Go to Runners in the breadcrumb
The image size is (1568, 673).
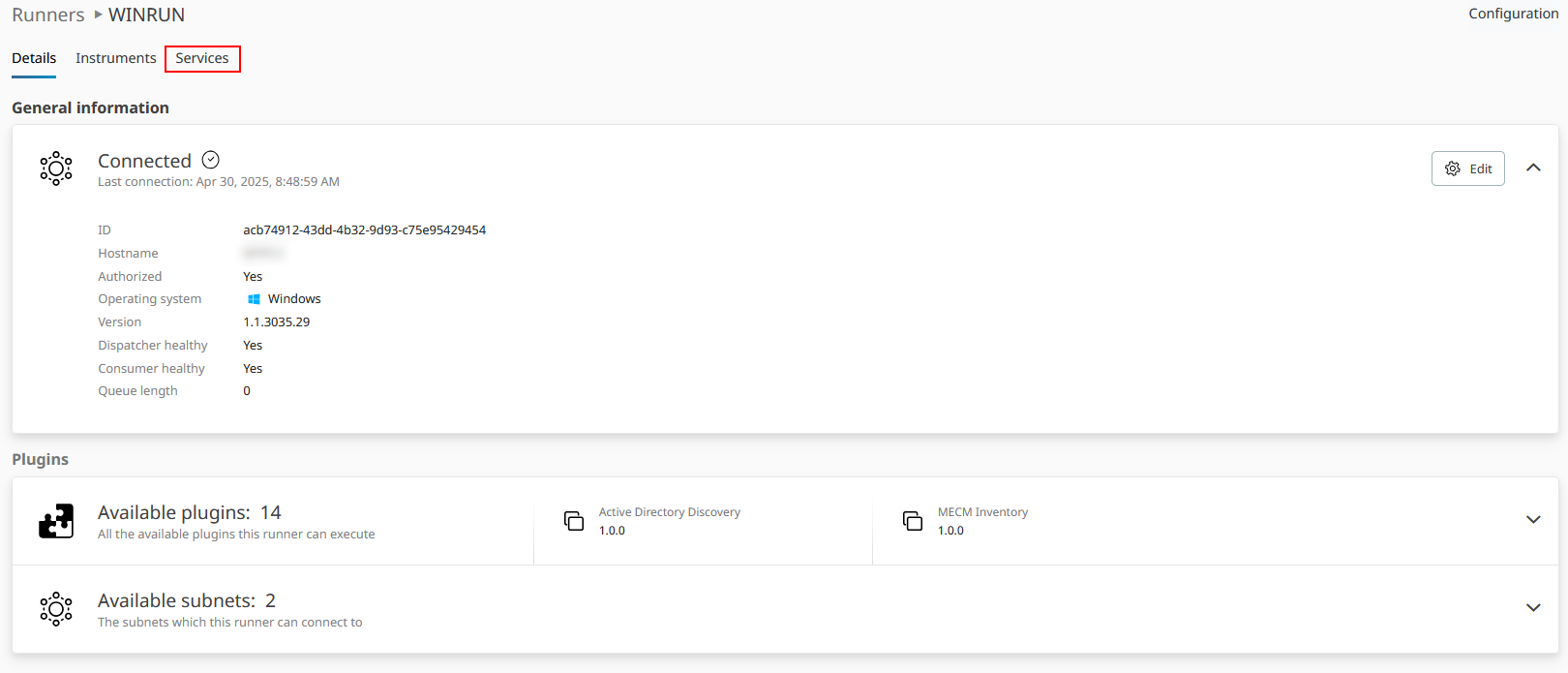coord(47,15)
